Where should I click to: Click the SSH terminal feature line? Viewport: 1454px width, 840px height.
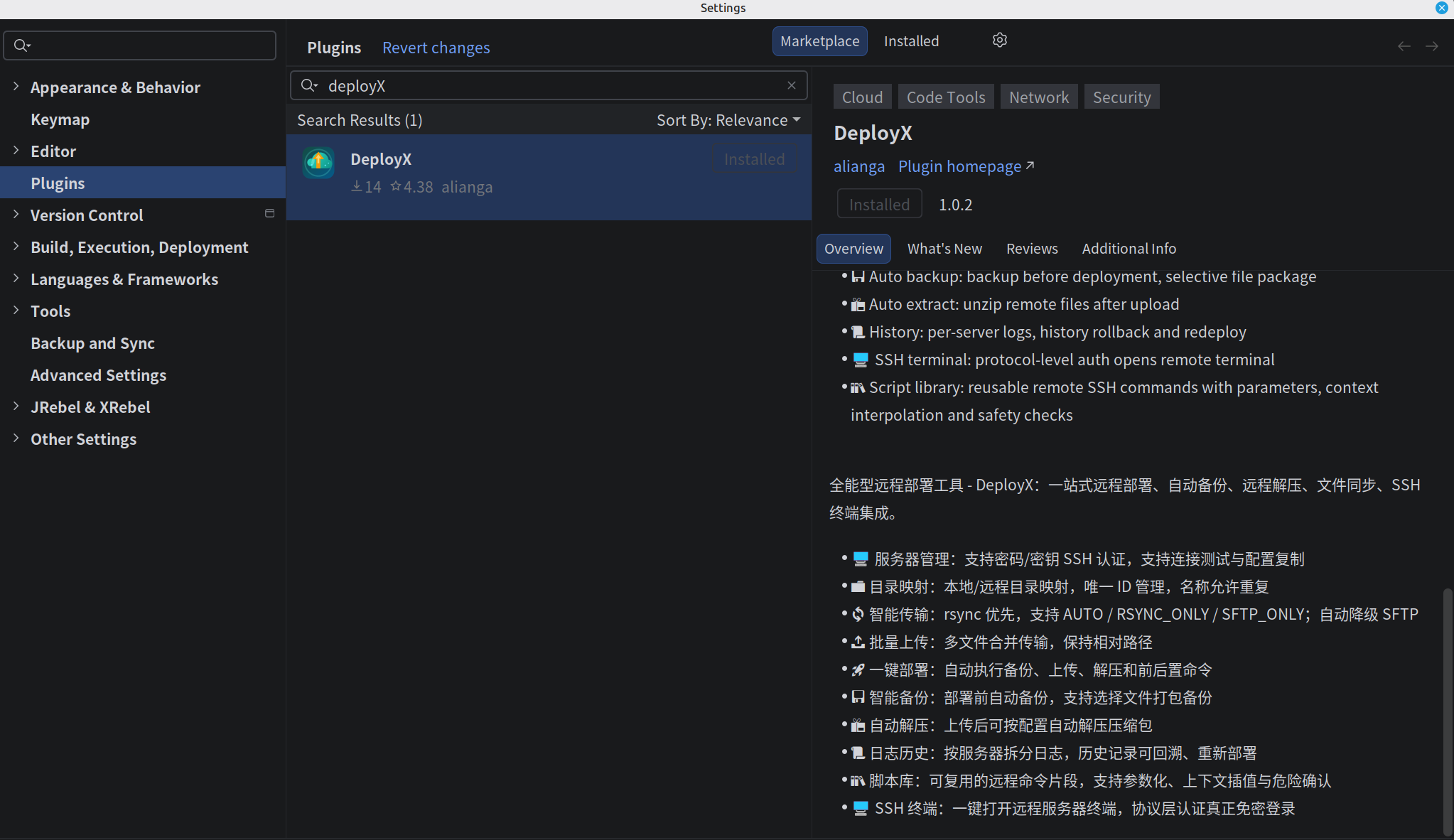point(1063,360)
